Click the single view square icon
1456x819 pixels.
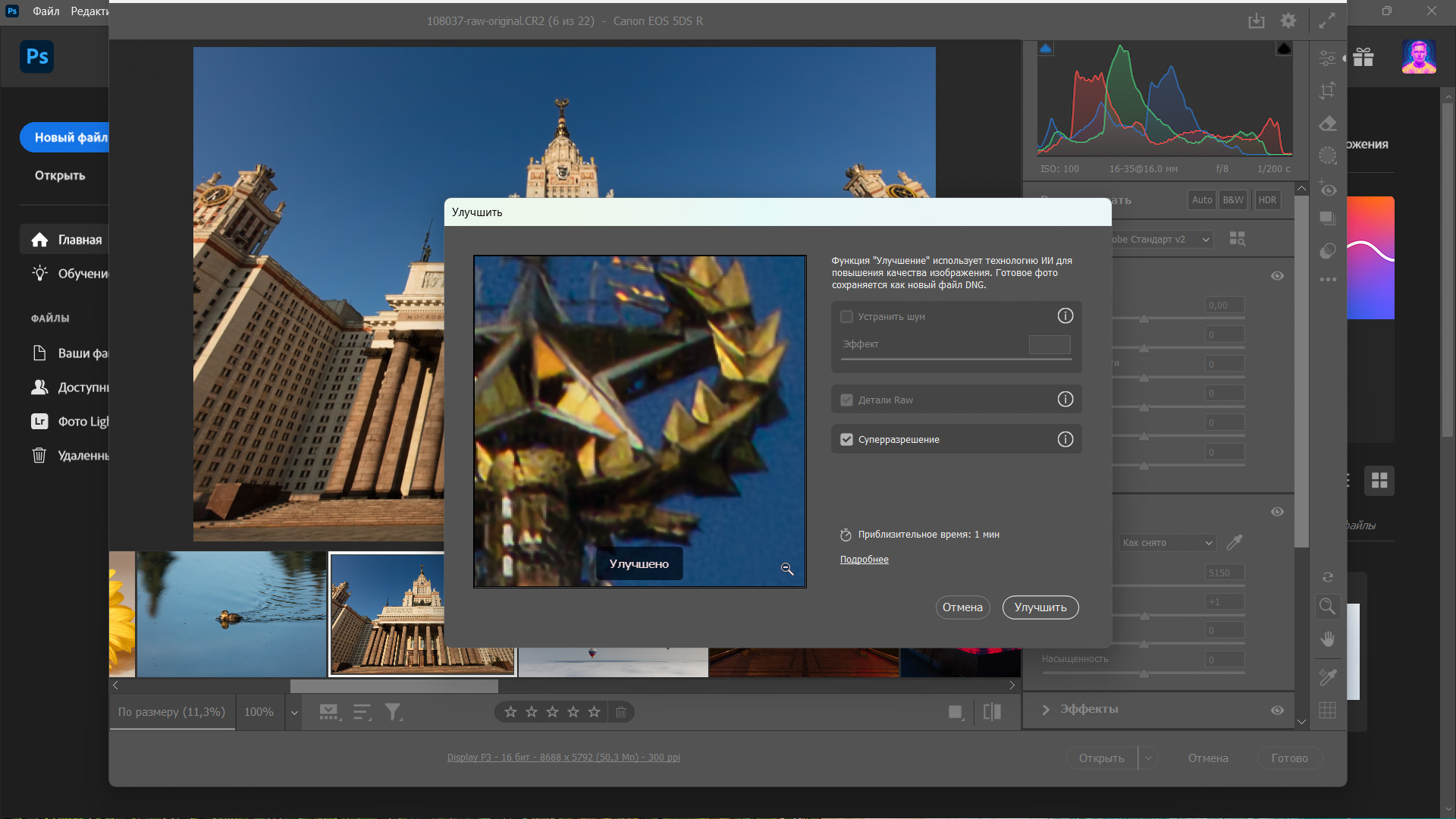click(955, 712)
